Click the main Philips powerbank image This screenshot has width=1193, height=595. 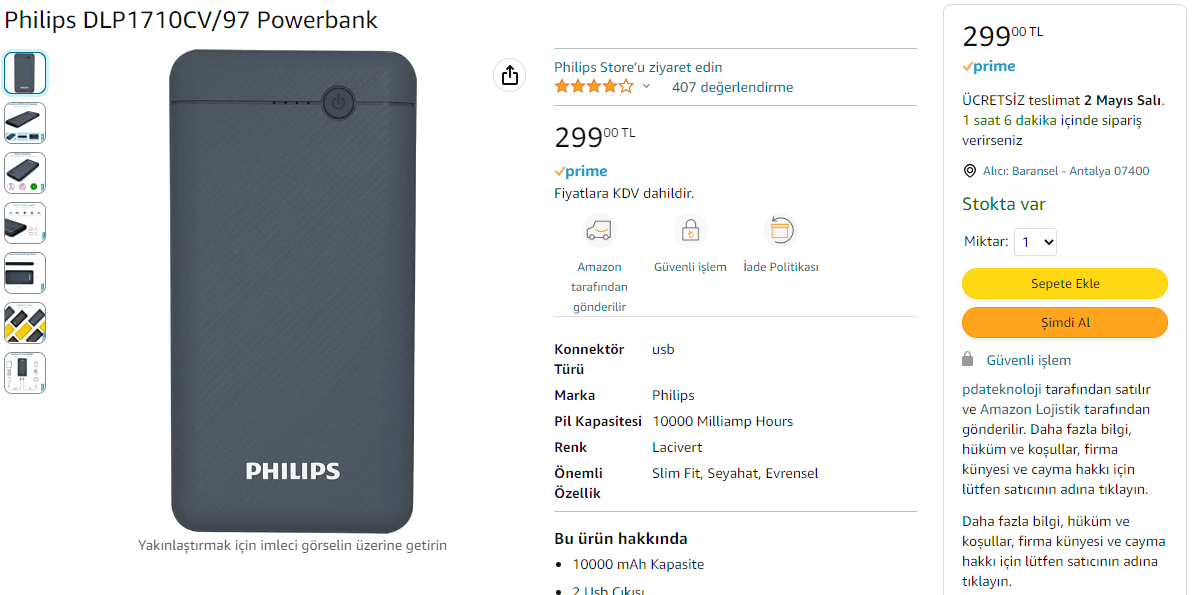pos(292,291)
